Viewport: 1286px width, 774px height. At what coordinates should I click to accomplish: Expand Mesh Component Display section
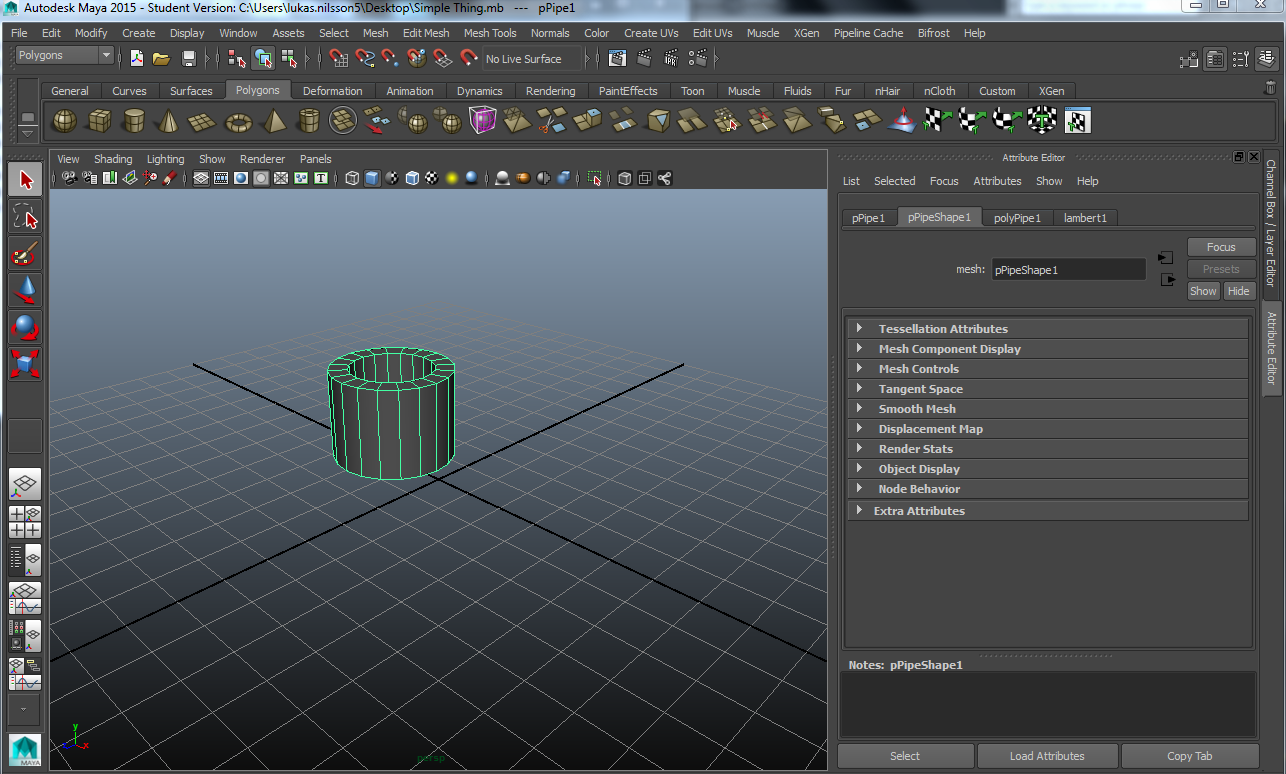click(x=1047, y=348)
